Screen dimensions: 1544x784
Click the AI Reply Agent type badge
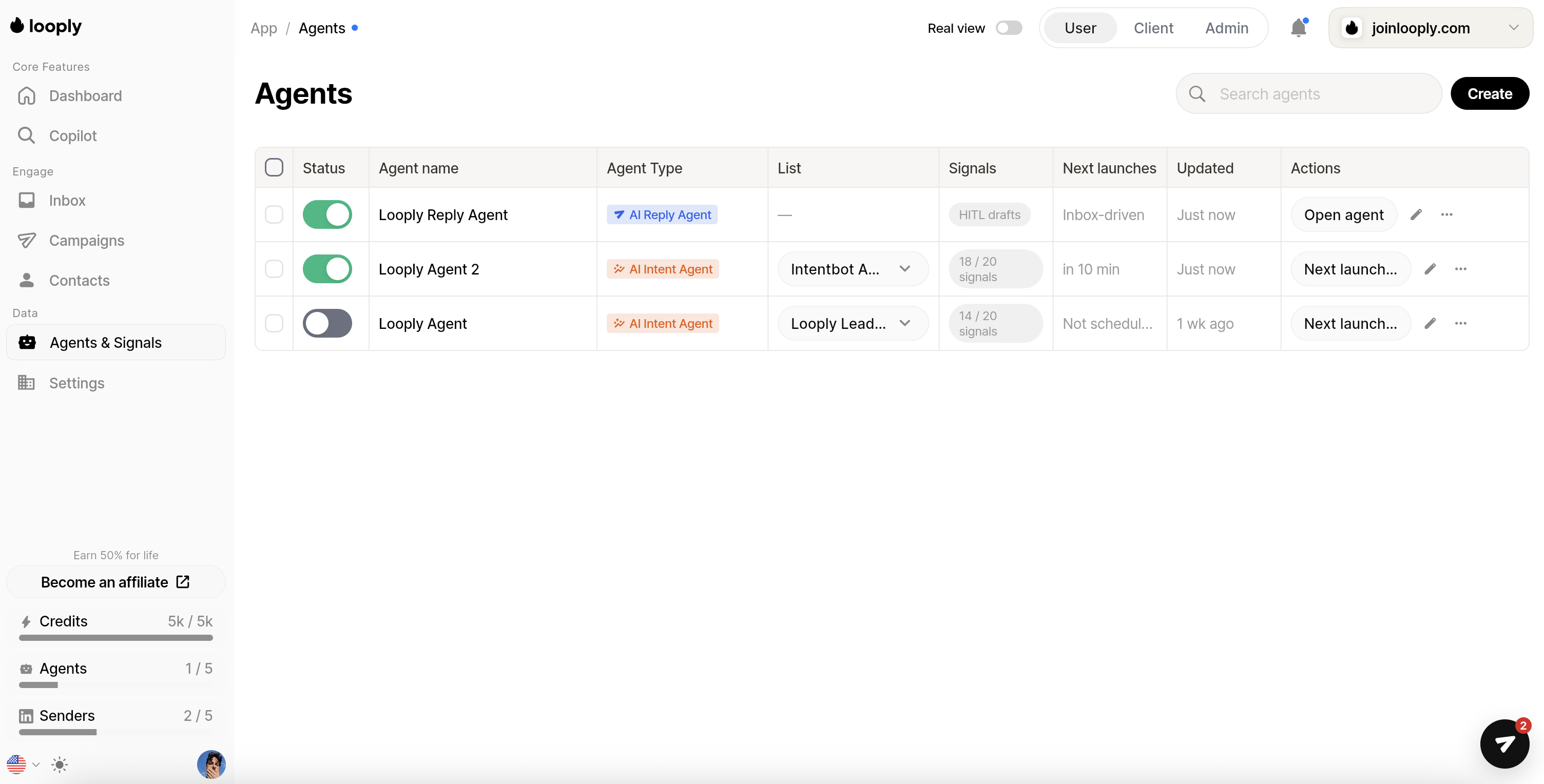coord(662,214)
